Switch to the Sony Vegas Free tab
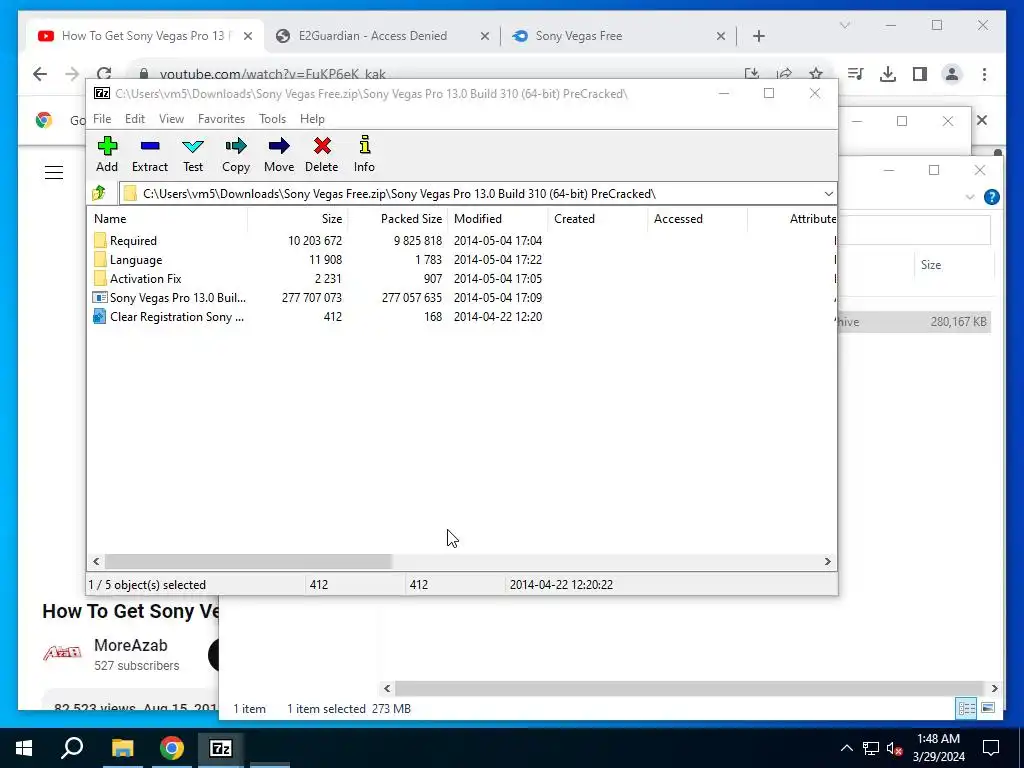 (x=579, y=36)
